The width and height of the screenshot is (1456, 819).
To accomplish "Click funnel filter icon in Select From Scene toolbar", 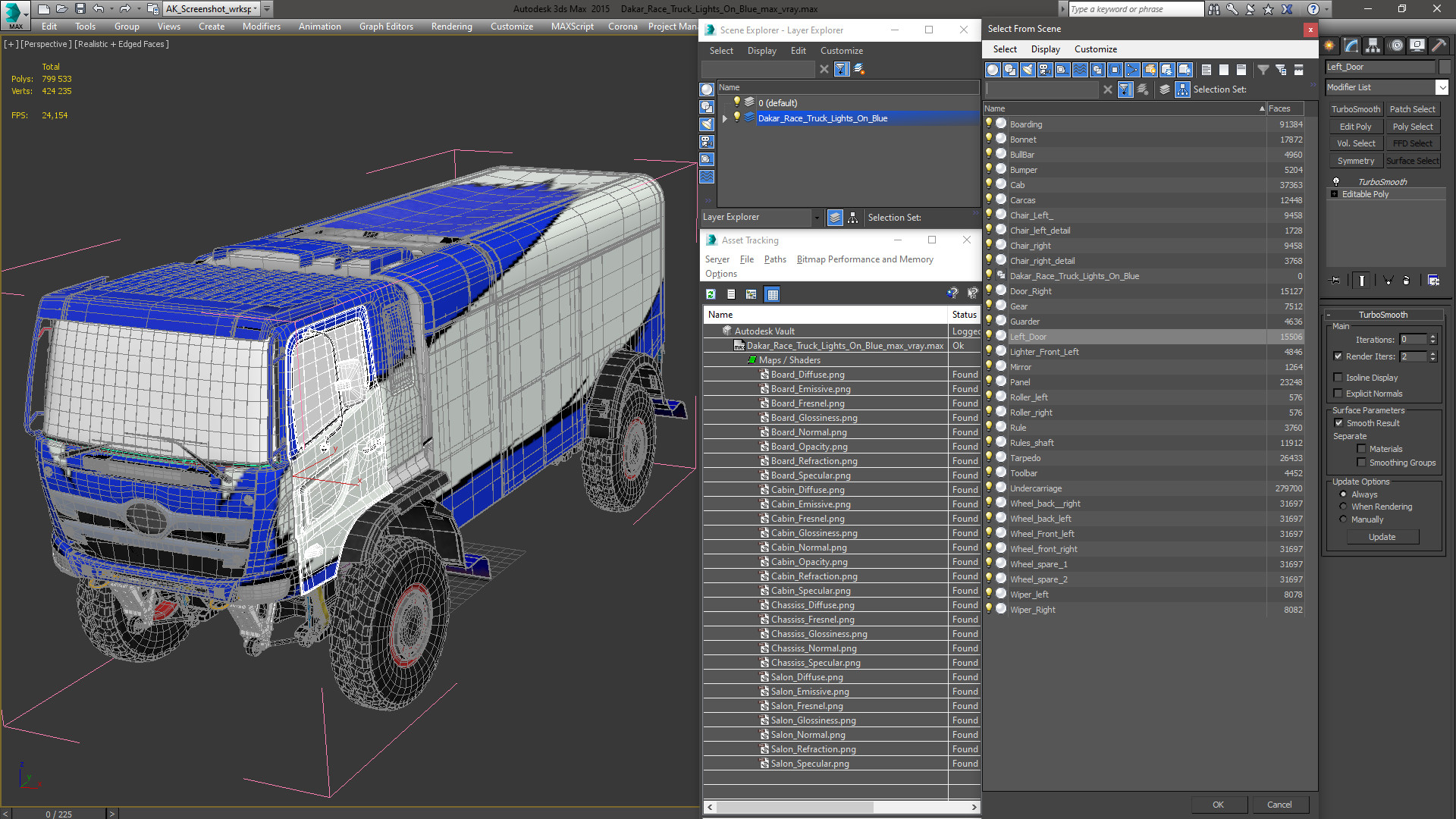I will pos(1263,70).
